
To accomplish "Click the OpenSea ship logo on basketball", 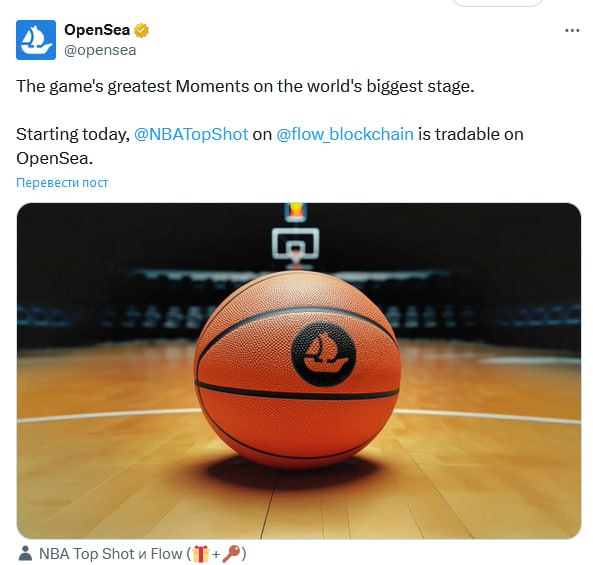I will coord(324,354).
